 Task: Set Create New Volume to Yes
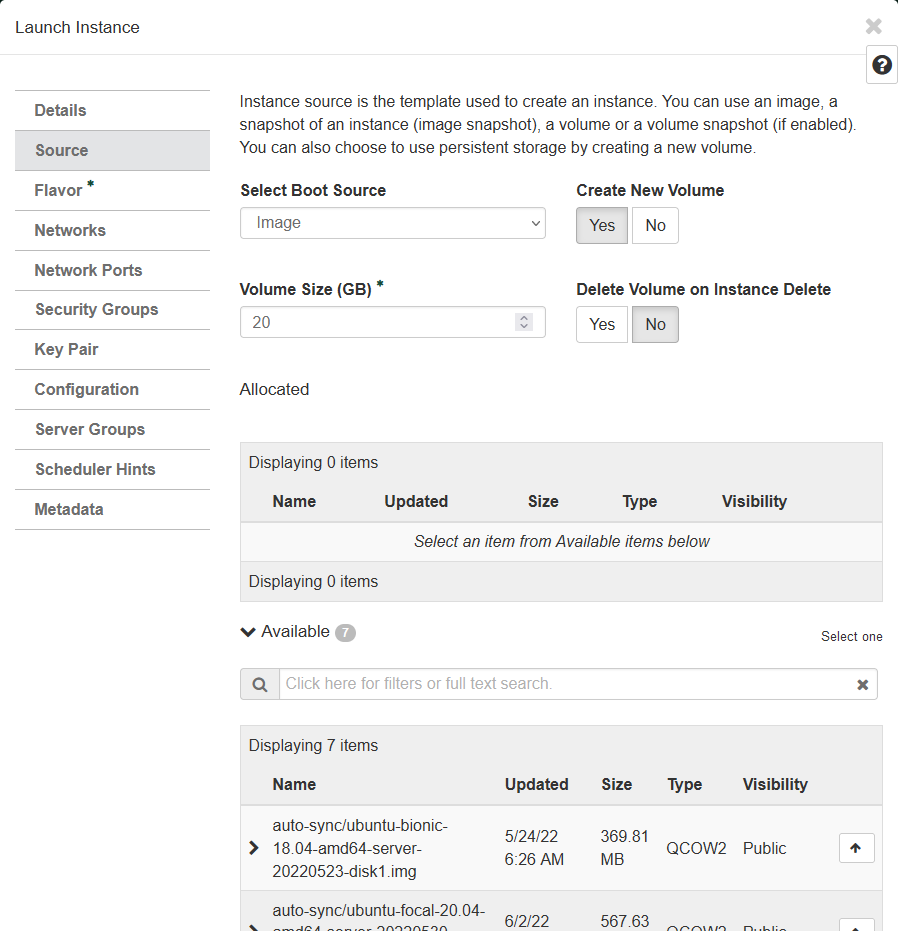(x=602, y=225)
